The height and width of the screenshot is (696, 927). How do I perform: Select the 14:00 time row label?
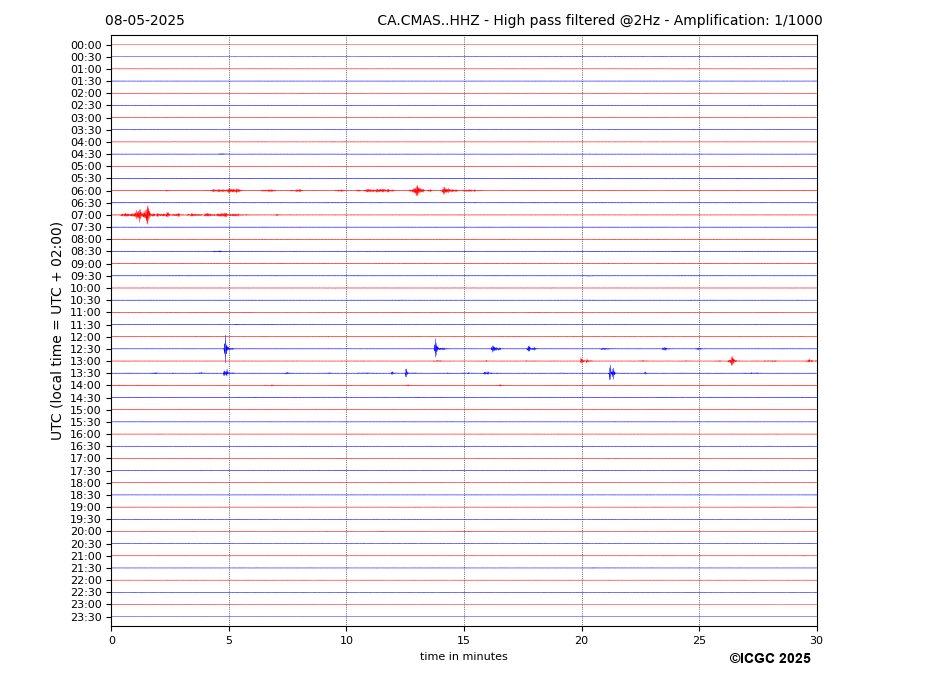tap(86, 386)
